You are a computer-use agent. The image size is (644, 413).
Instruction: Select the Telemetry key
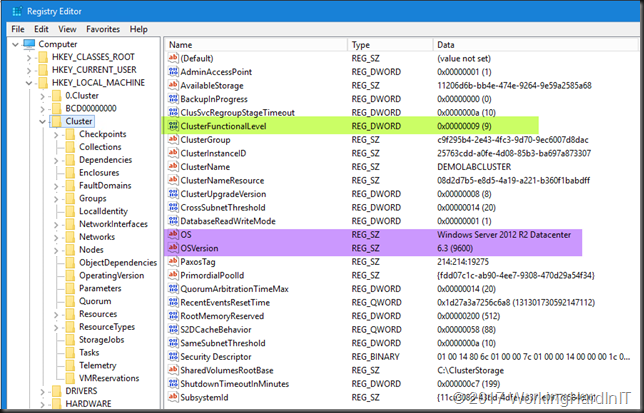coord(98,365)
